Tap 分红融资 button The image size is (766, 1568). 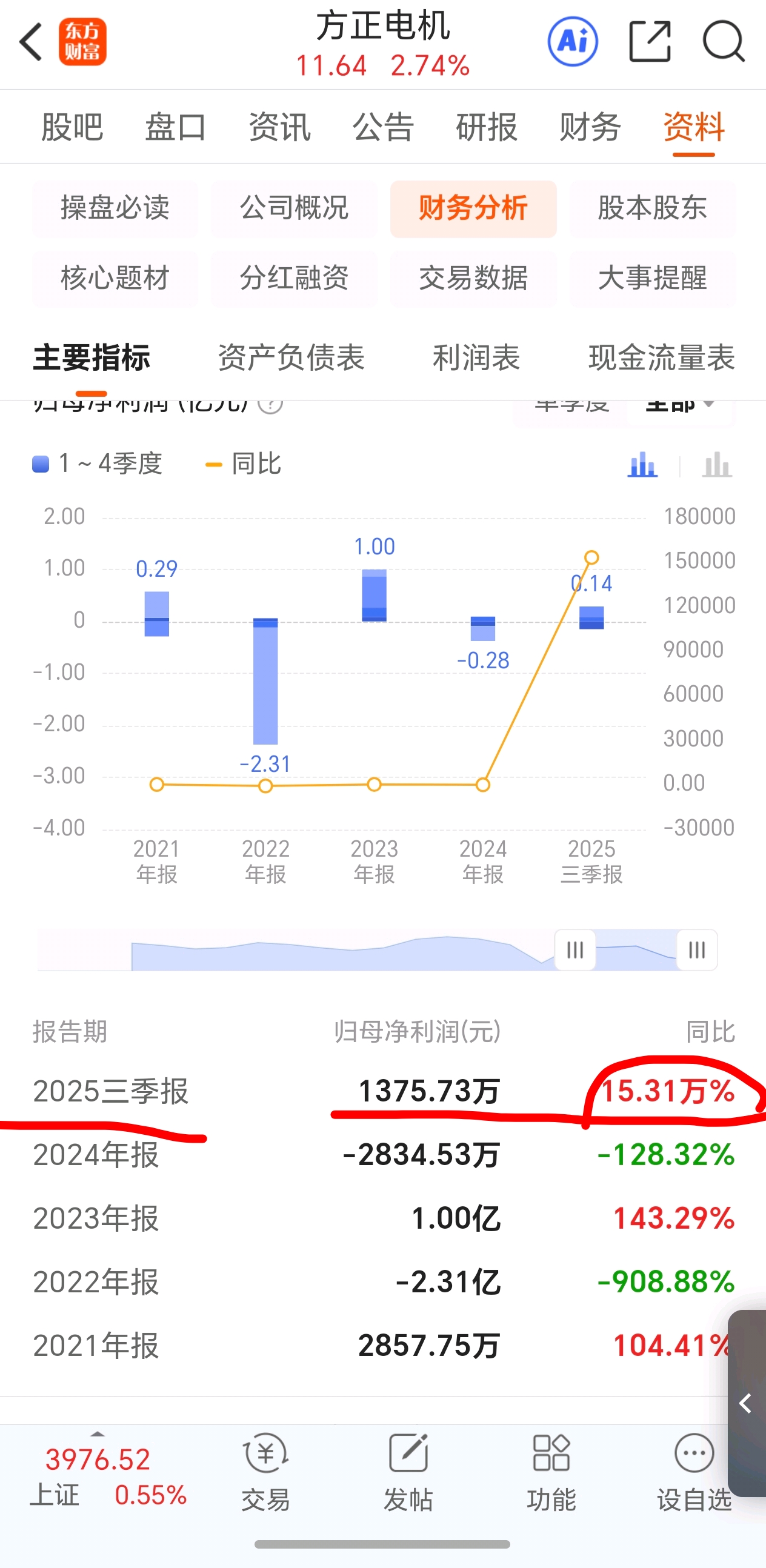[x=294, y=278]
